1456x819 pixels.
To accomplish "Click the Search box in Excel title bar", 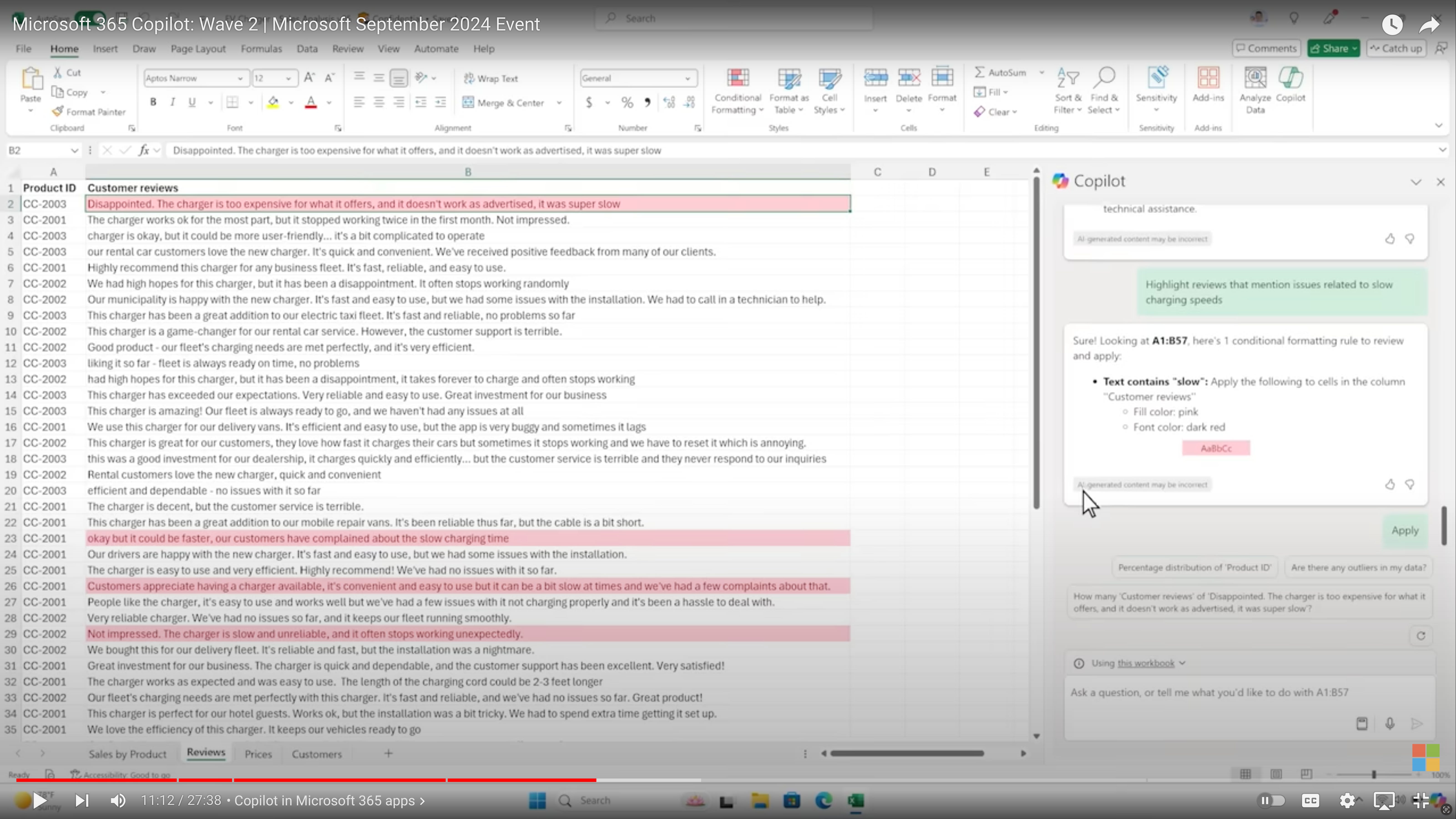I will click(734, 18).
